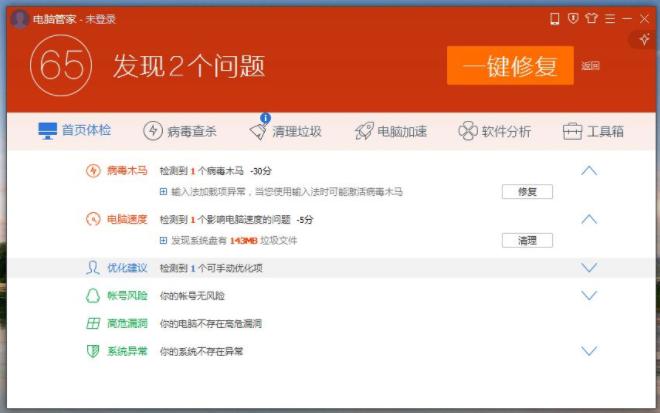Close the 电脑管家 window
The height and width of the screenshot is (413, 660).
(x=644, y=19)
